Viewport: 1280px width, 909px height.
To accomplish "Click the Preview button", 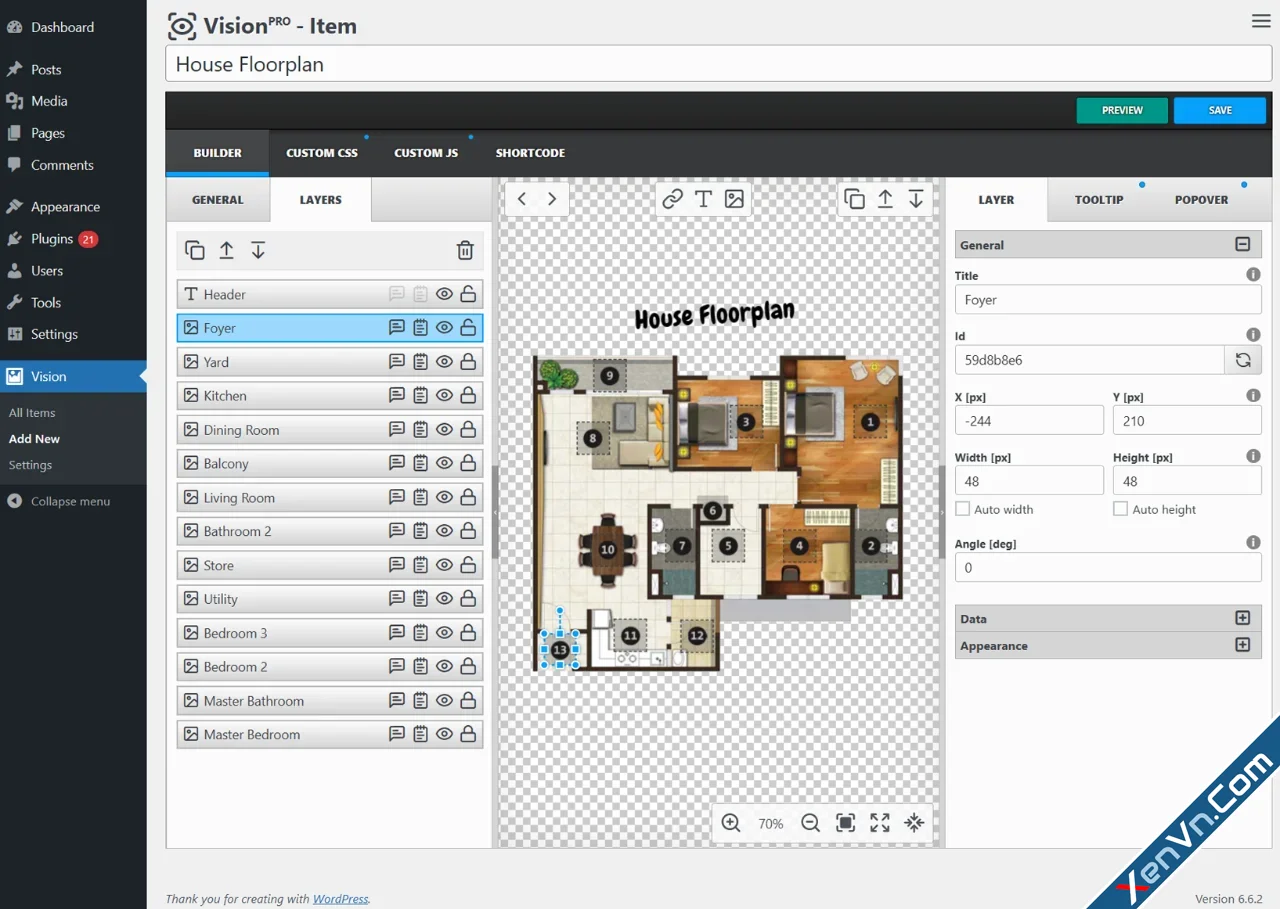I will click(x=1122, y=110).
